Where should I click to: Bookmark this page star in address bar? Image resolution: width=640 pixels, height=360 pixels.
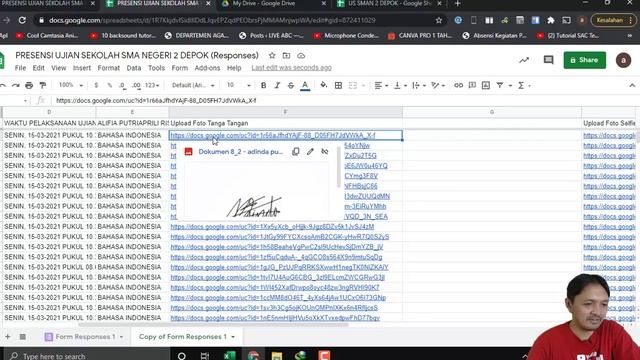point(439,20)
